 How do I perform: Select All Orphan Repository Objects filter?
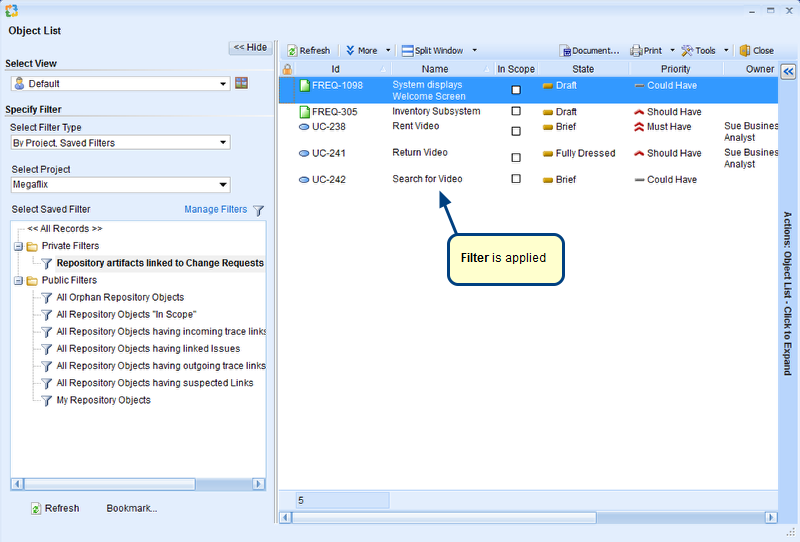120,297
